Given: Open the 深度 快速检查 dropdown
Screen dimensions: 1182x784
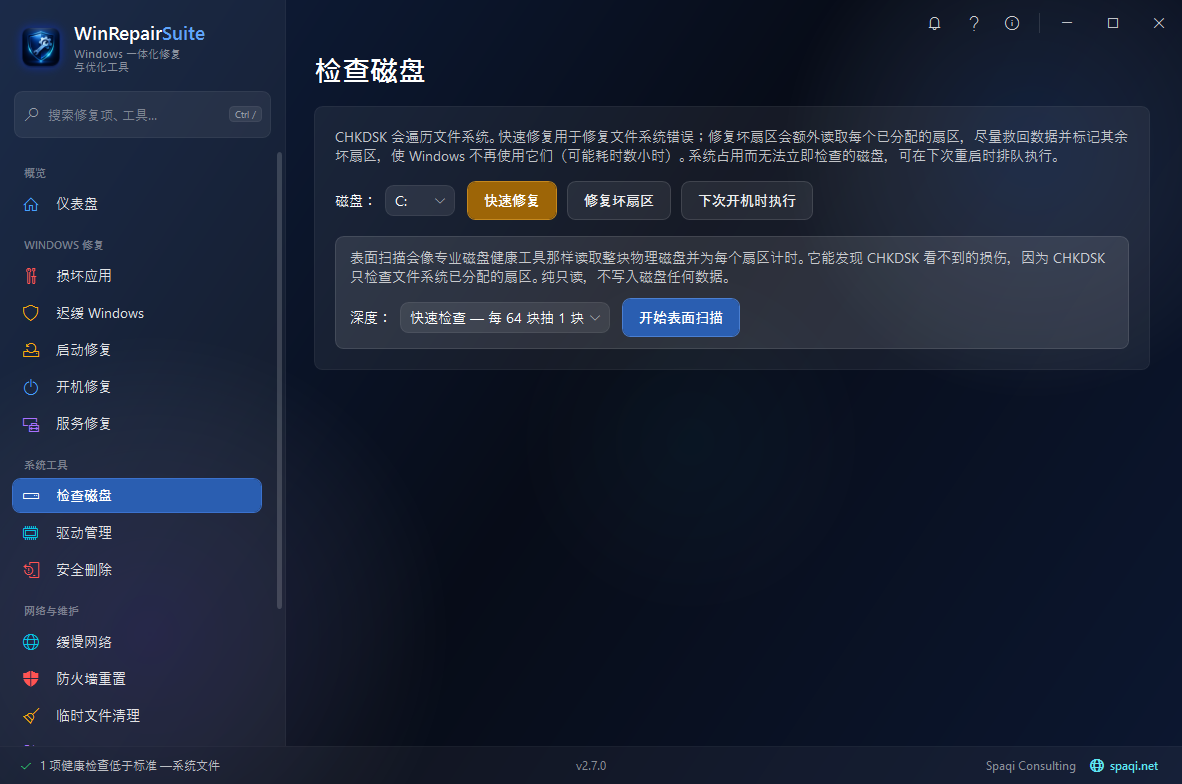Looking at the screenshot, I should click(504, 317).
